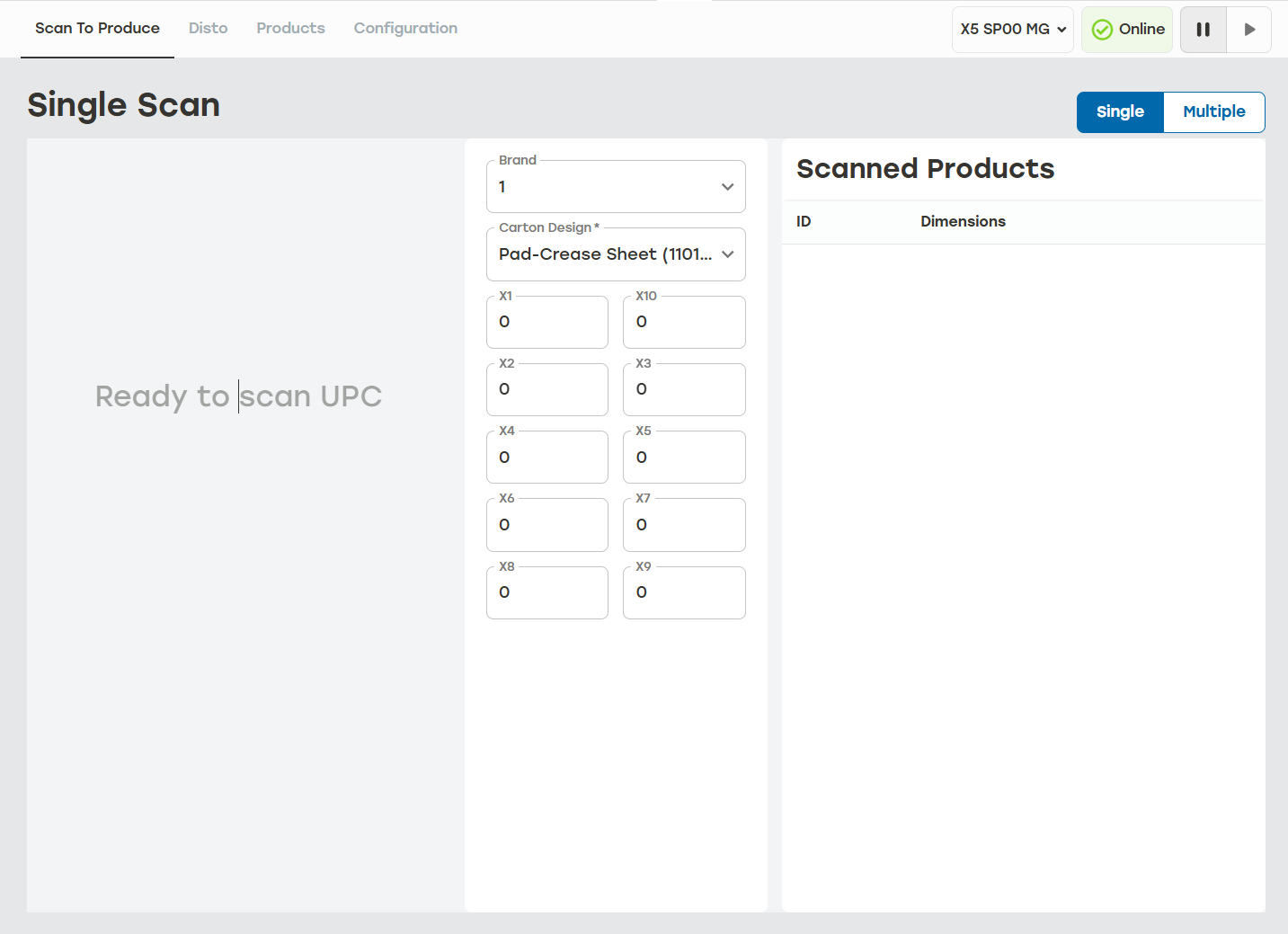This screenshot has width=1288, height=934.
Task: Open the Carton Design dropdown
Action: 616,254
